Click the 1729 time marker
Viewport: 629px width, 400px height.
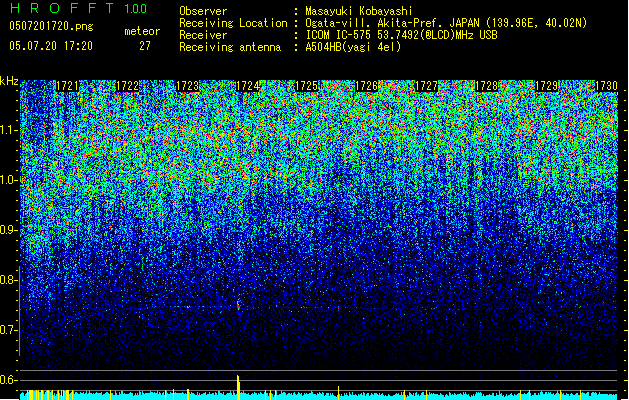(x=547, y=86)
